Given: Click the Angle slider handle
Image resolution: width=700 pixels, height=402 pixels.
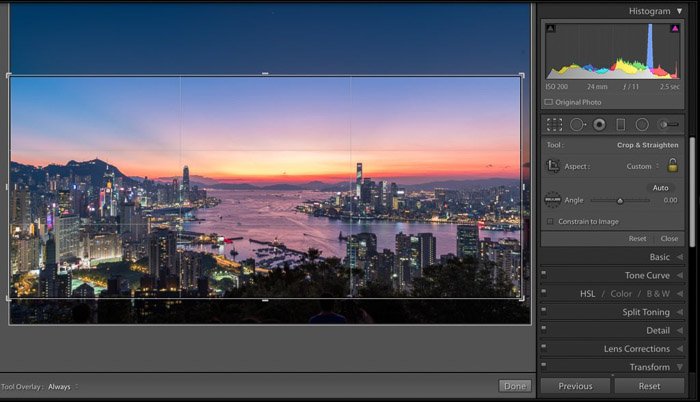Looking at the screenshot, I should [x=620, y=201].
